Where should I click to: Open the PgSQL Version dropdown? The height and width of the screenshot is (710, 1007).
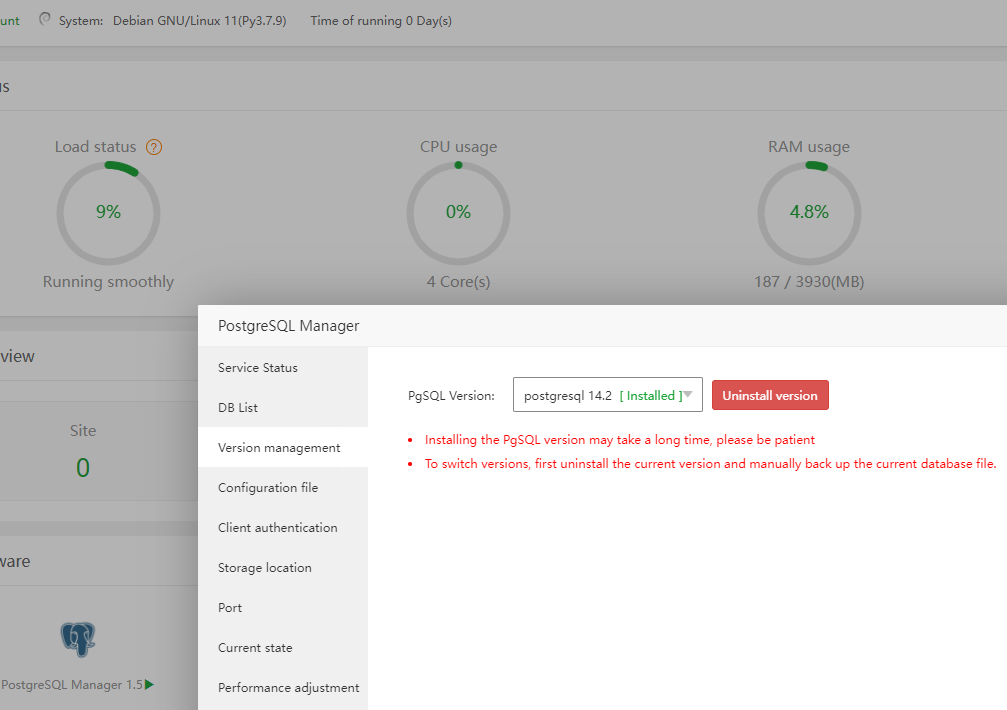[x=608, y=395]
